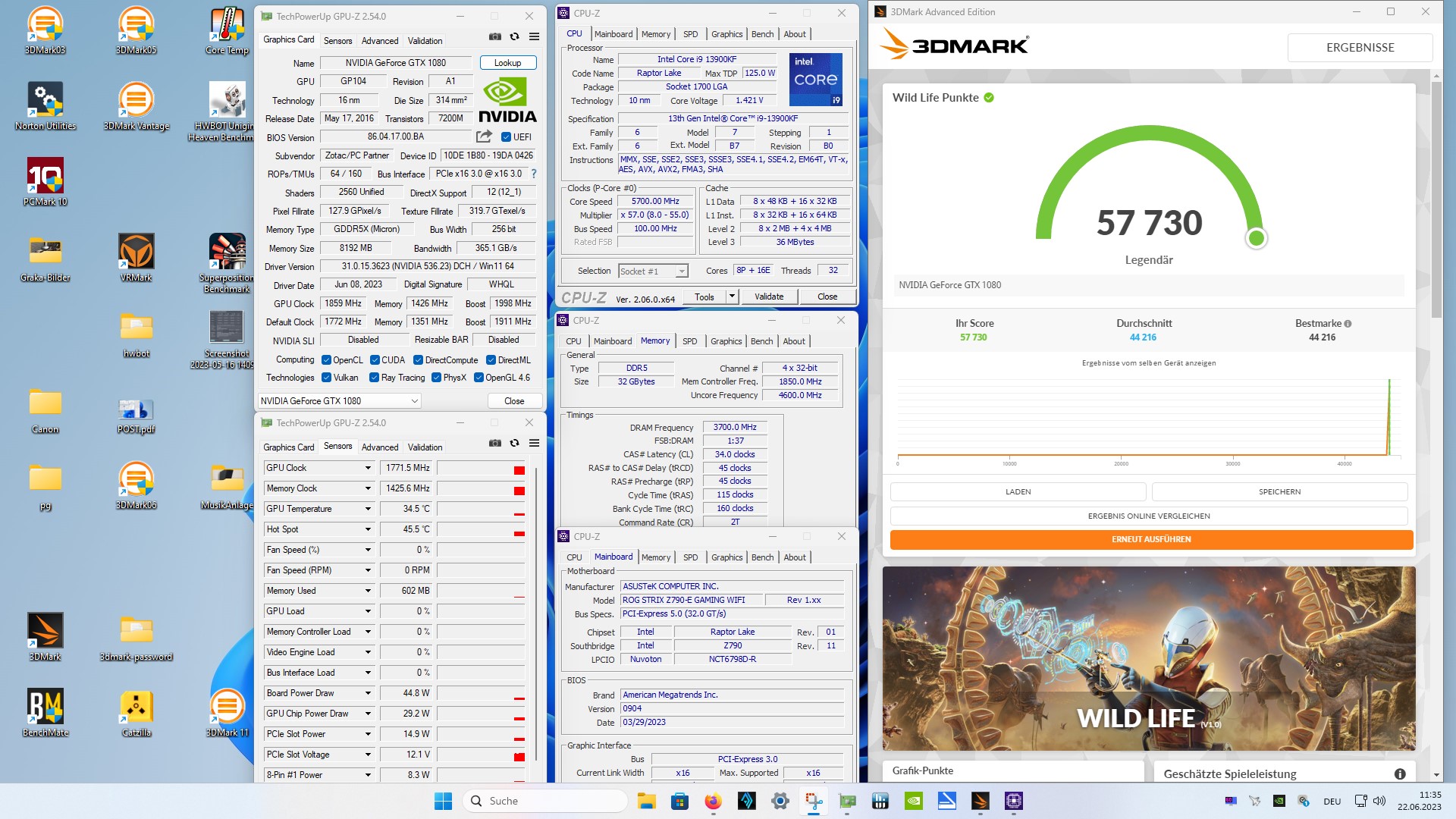The image size is (1456, 819).
Task: Open the Board Power Draw sensor dropdown
Action: coord(369,694)
